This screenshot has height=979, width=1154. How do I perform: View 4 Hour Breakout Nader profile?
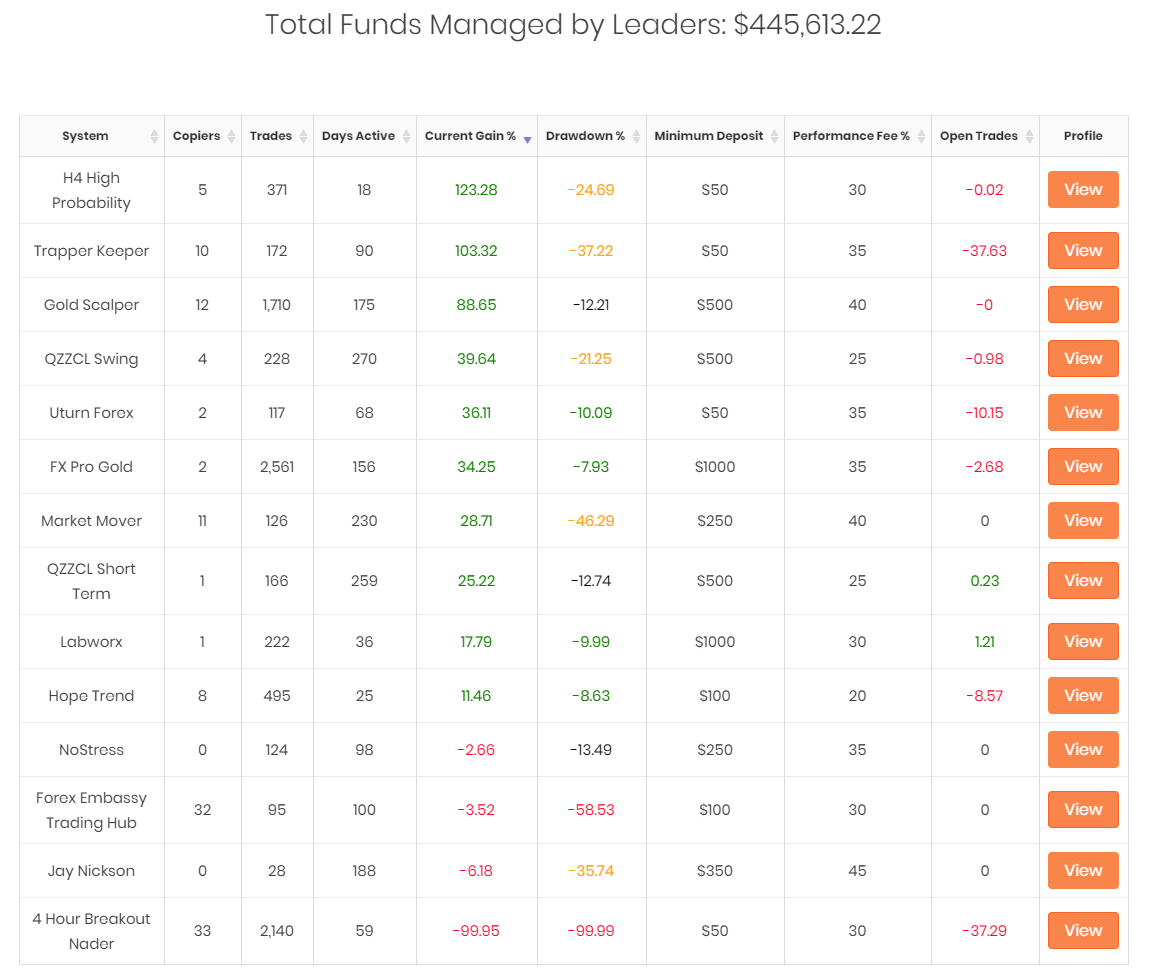[1083, 931]
